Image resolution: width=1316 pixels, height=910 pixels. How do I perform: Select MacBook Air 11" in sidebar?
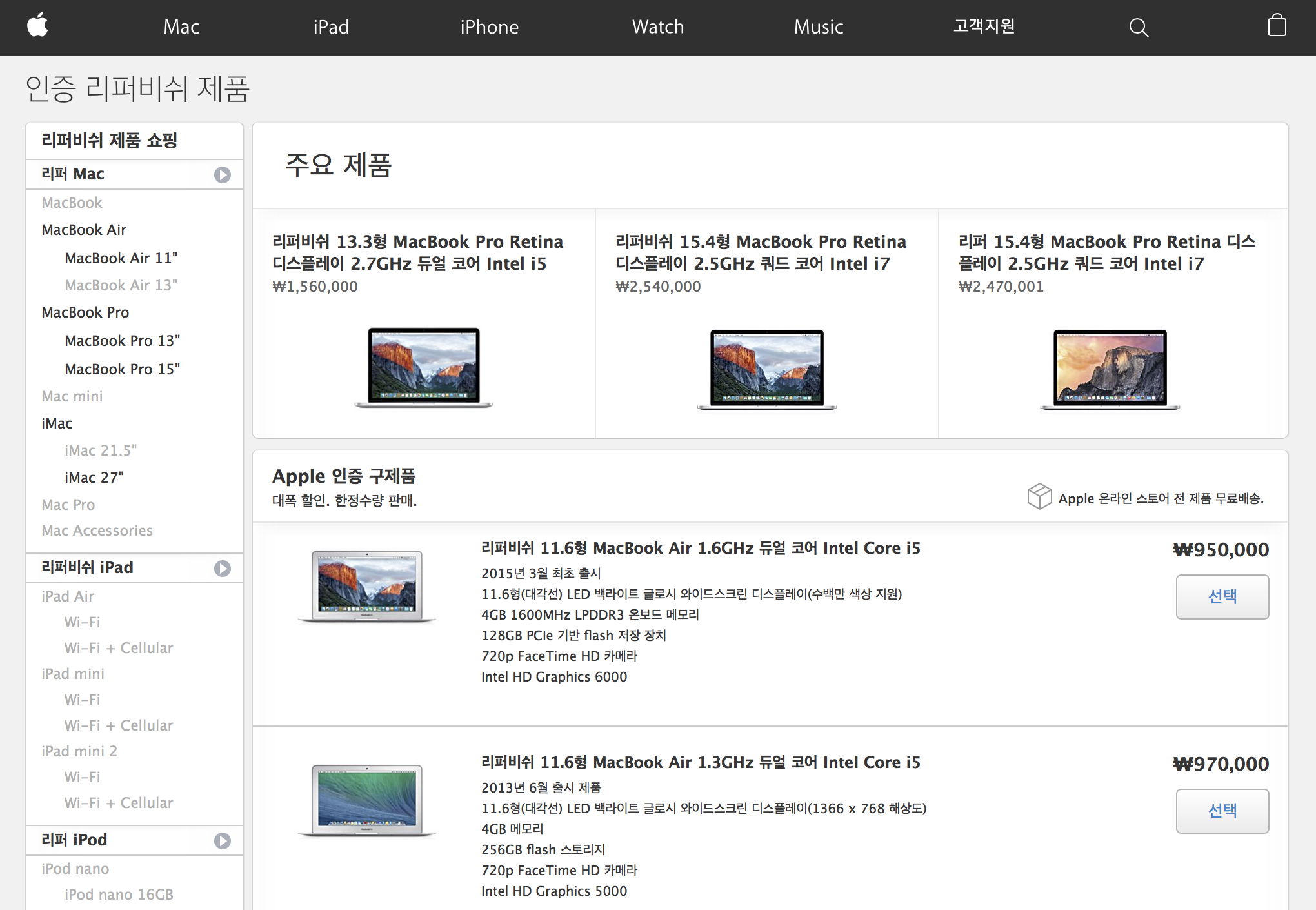121,258
